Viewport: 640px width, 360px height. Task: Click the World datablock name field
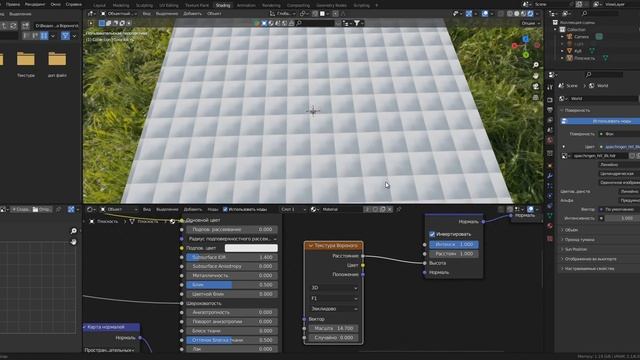[603, 99]
